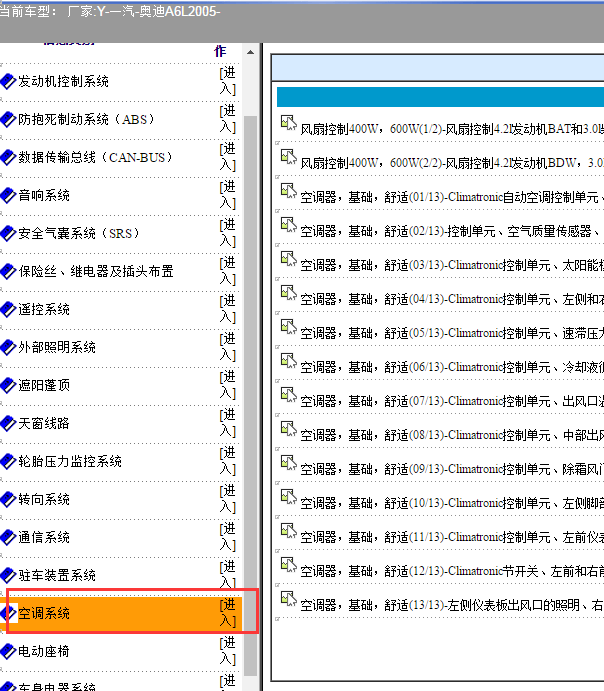Screen dimensions: 604x691
Task: Click the book icon beside 遮阳蓬顶
Action: click(x=8, y=385)
